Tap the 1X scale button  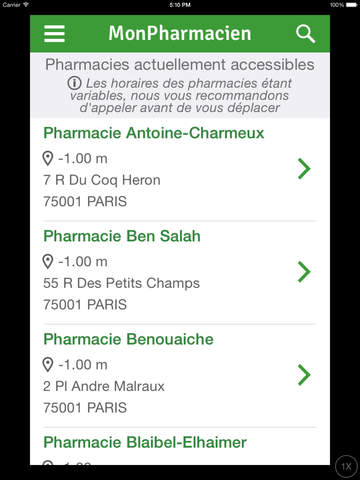click(x=346, y=466)
